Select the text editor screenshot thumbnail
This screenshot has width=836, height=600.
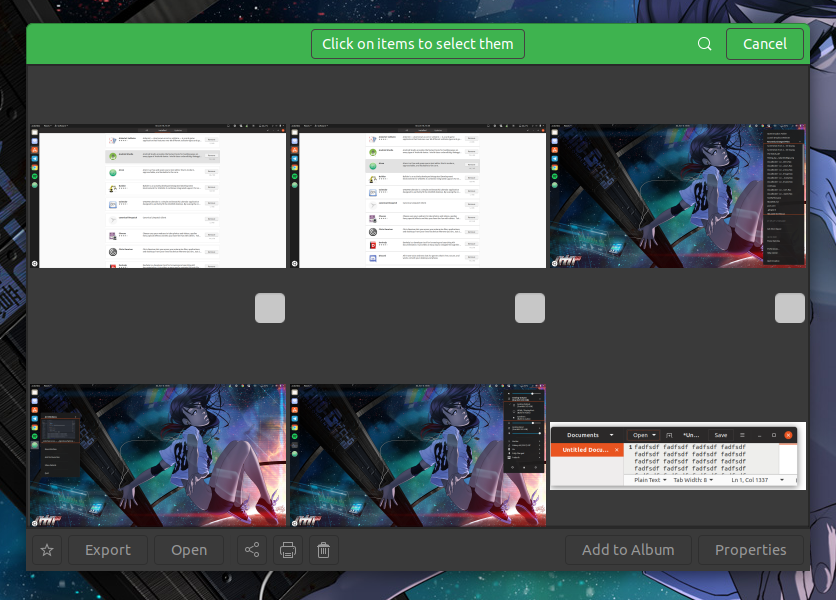pos(678,456)
